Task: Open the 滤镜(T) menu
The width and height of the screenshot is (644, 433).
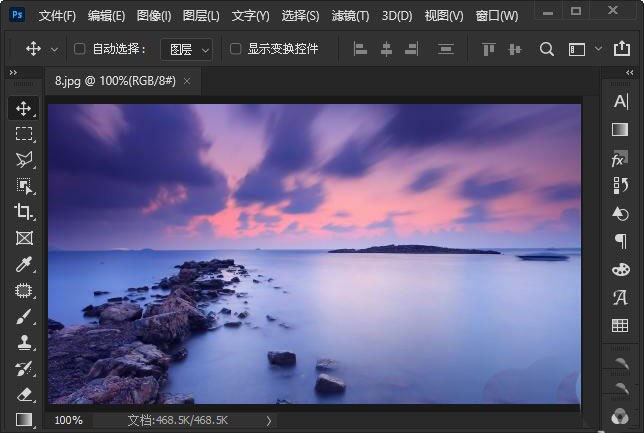Action: click(x=349, y=16)
